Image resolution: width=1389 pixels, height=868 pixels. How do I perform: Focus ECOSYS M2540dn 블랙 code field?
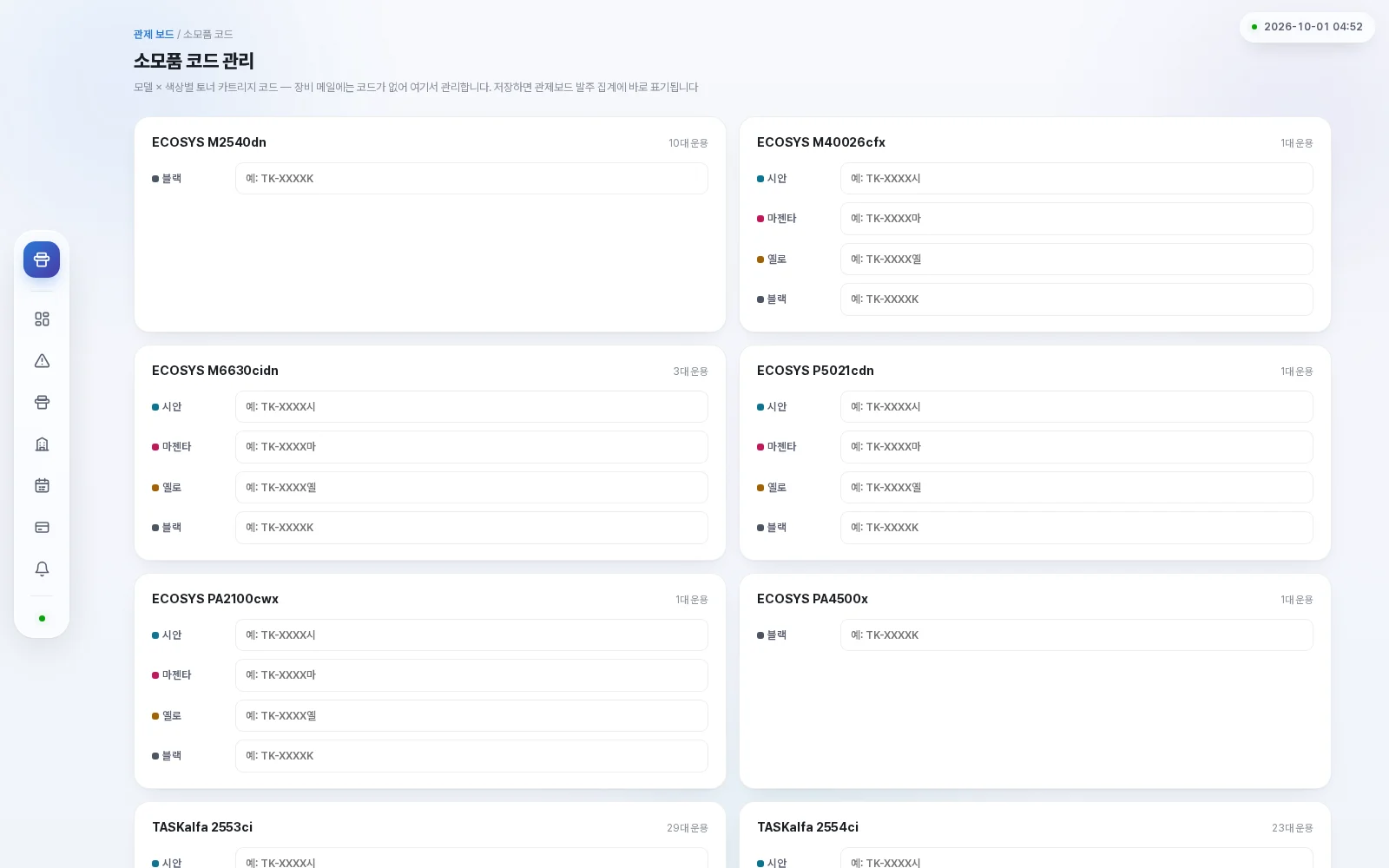[471, 179]
